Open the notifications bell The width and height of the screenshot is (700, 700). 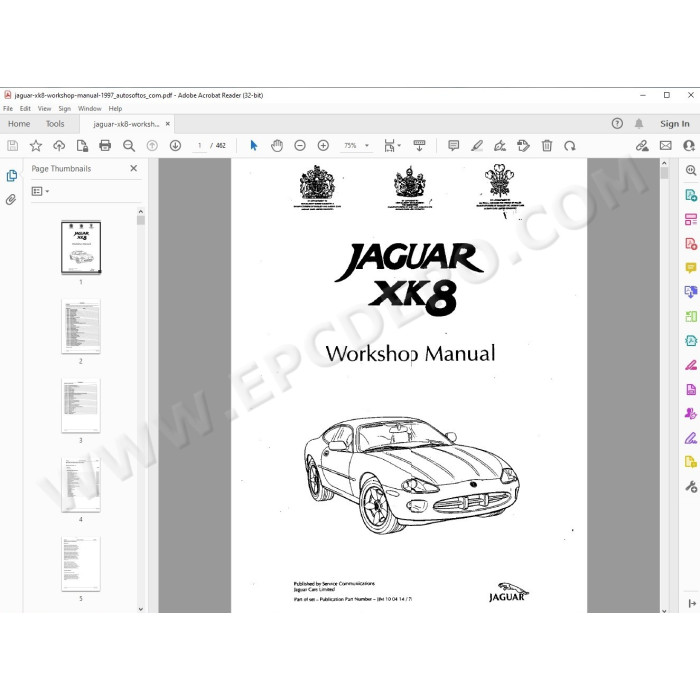coord(639,124)
